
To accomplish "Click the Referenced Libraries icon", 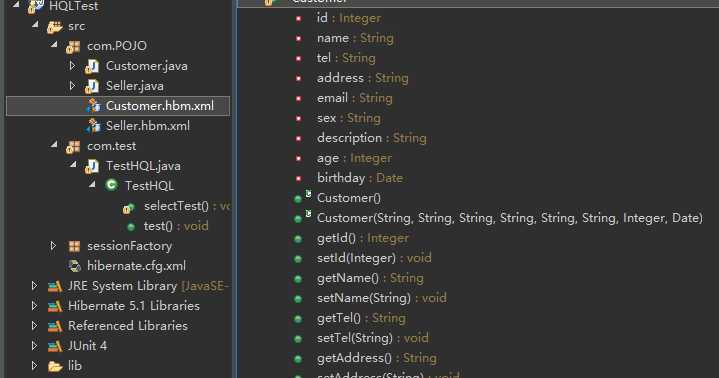I will click(x=55, y=327).
